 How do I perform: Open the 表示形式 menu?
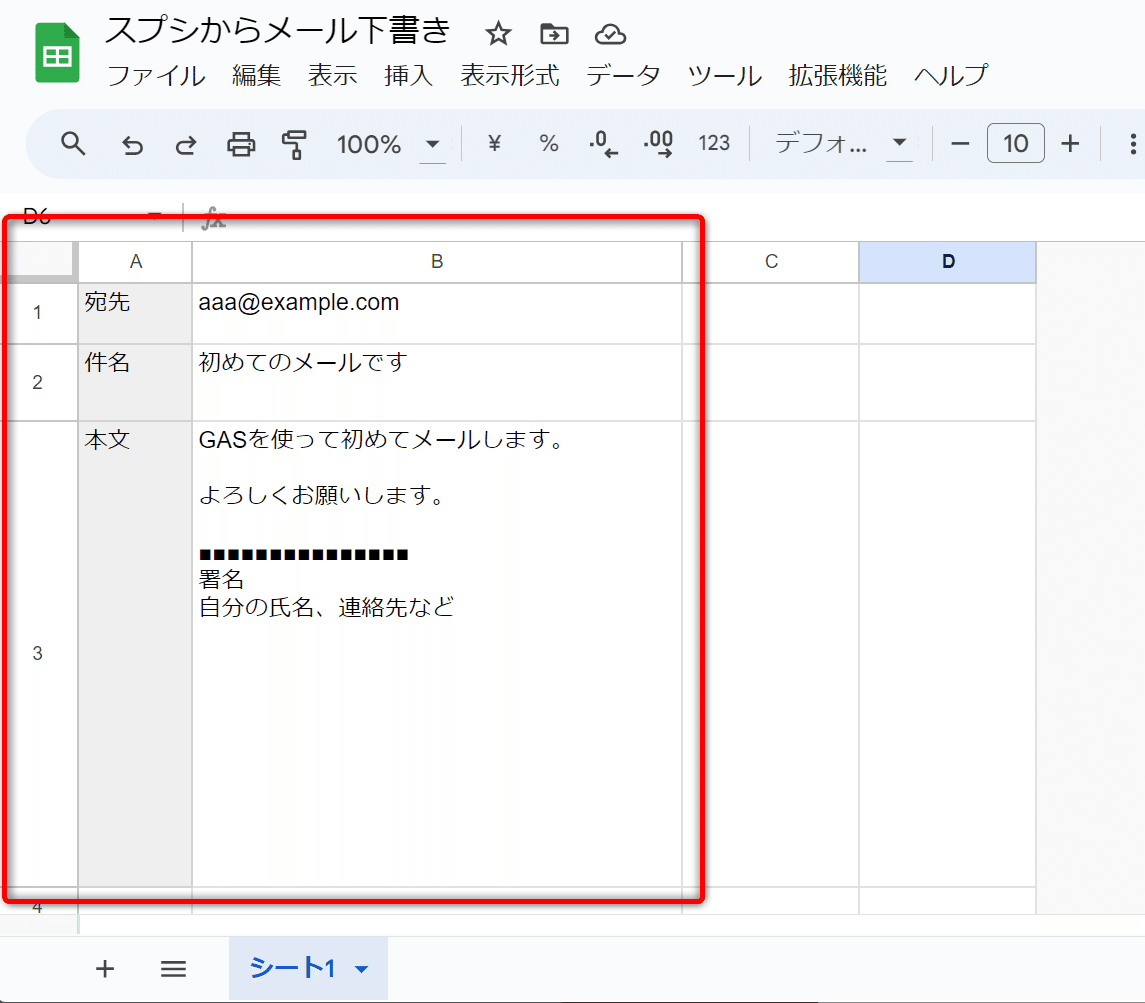point(510,75)
